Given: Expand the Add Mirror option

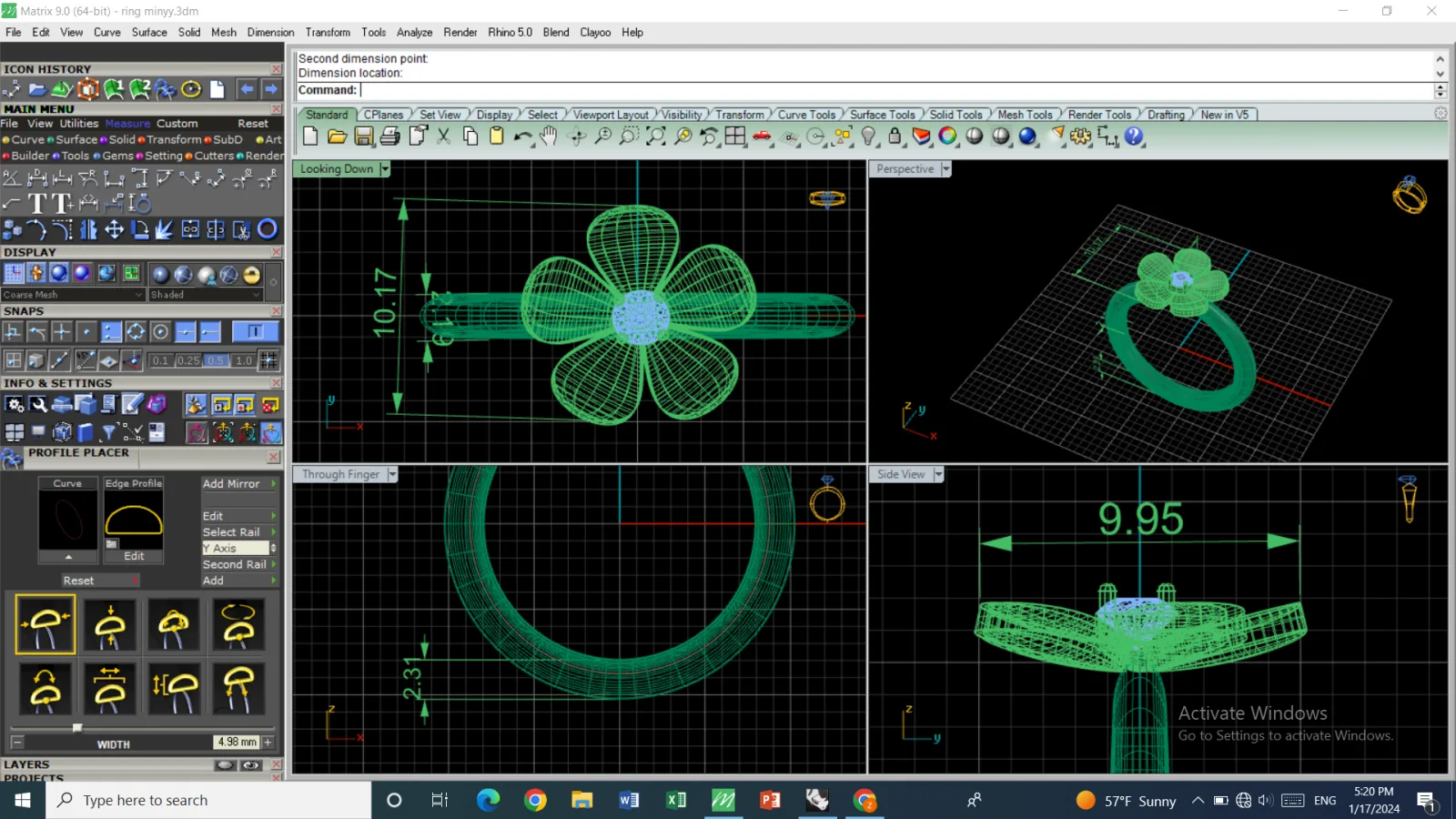Looking at the screenshot, I should click(239, 484).
